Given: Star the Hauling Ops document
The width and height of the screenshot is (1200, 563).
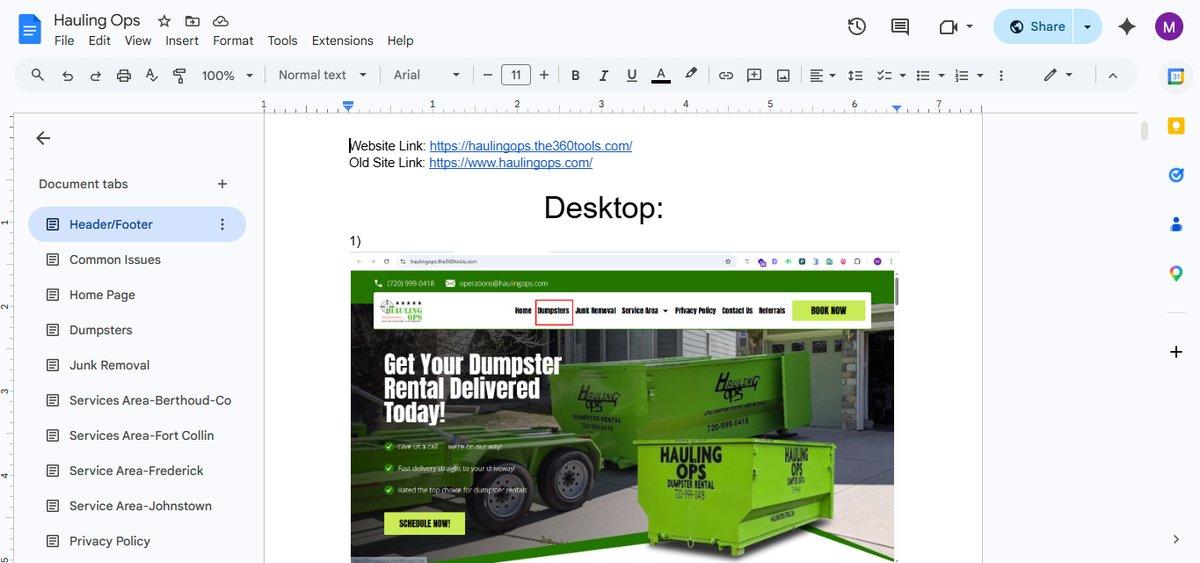Looking at the screenshot, I should tap(164, 21).
